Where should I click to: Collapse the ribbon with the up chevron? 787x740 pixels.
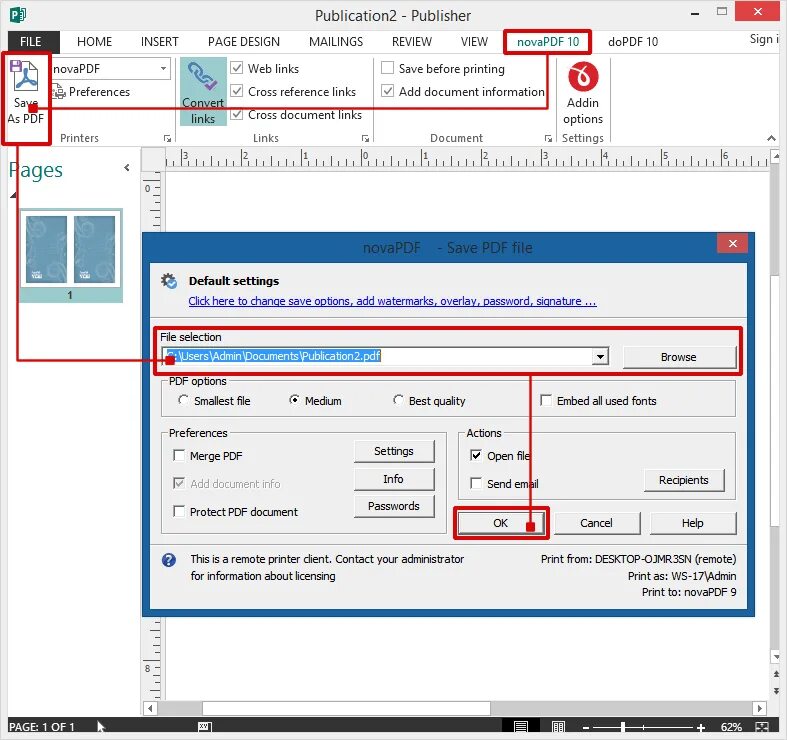(771, 138)
